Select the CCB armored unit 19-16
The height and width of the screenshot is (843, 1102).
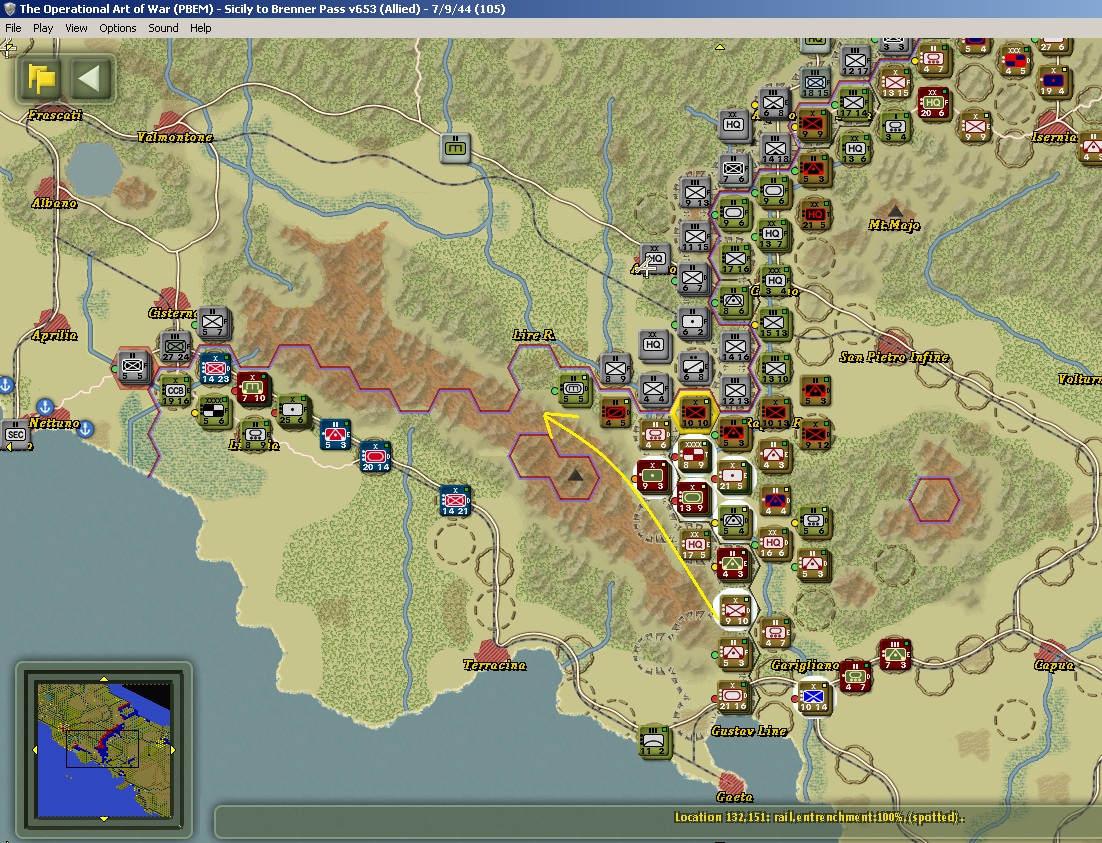click(x=175, y=392)
